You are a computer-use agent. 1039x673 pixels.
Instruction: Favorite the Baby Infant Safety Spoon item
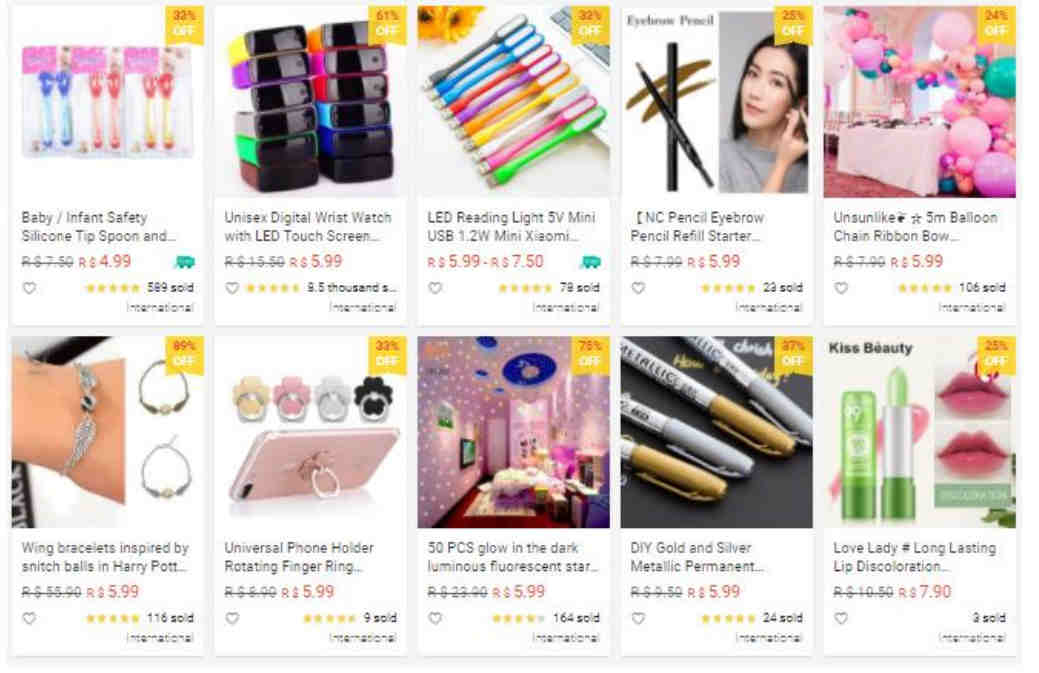click(29, 288)
